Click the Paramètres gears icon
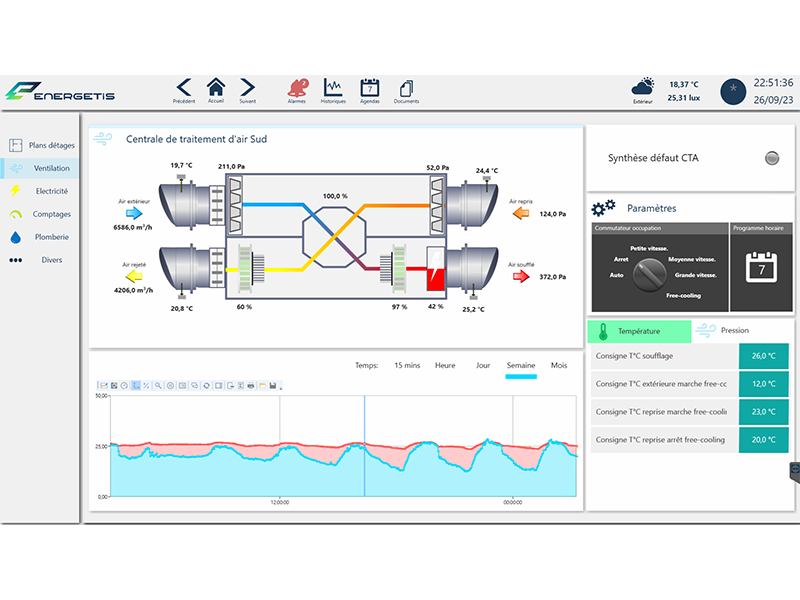Image resolution: width=800 pixels, height=600 pixels. click(603, 208)
